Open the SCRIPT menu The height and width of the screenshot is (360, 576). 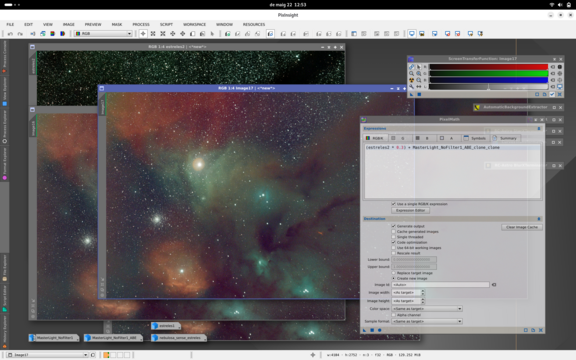166,25
